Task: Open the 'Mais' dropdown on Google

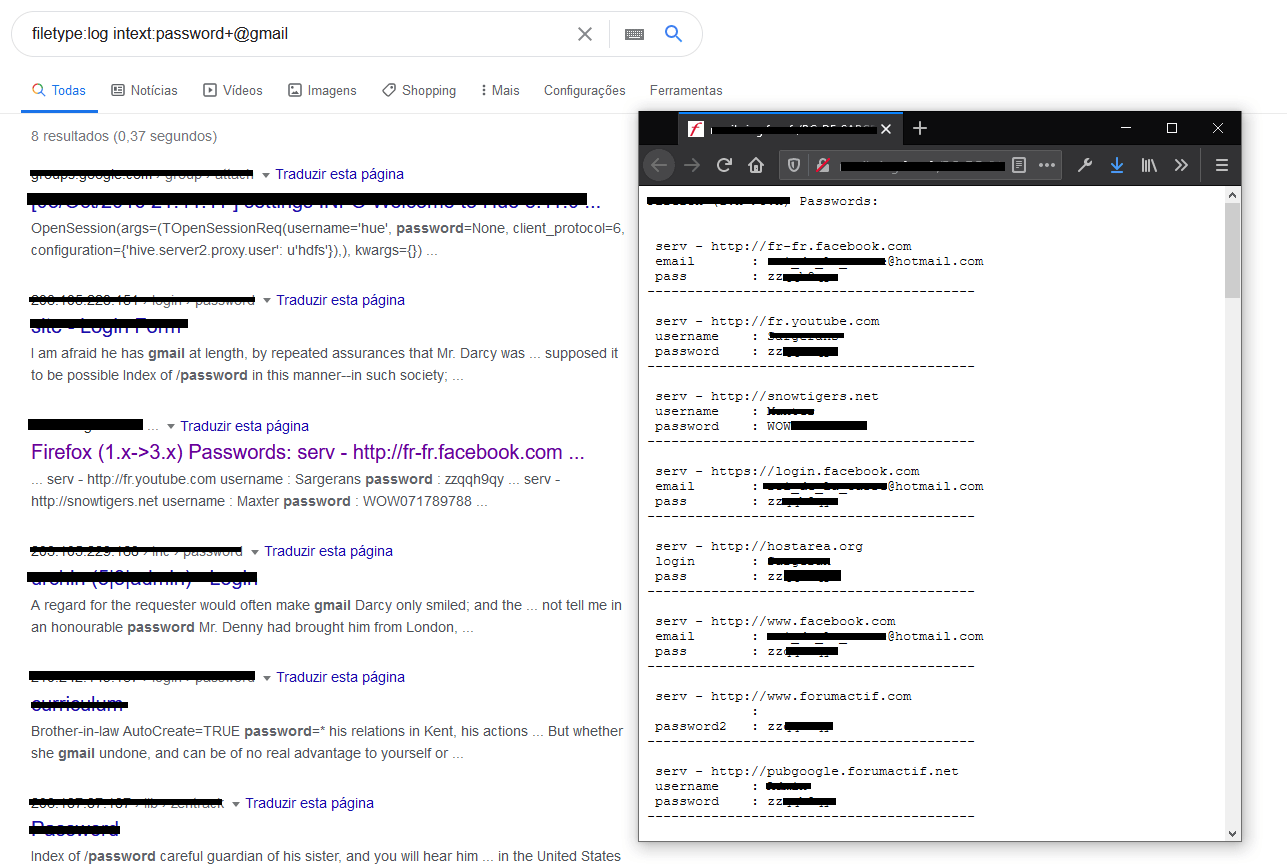Action: (499, 90)
